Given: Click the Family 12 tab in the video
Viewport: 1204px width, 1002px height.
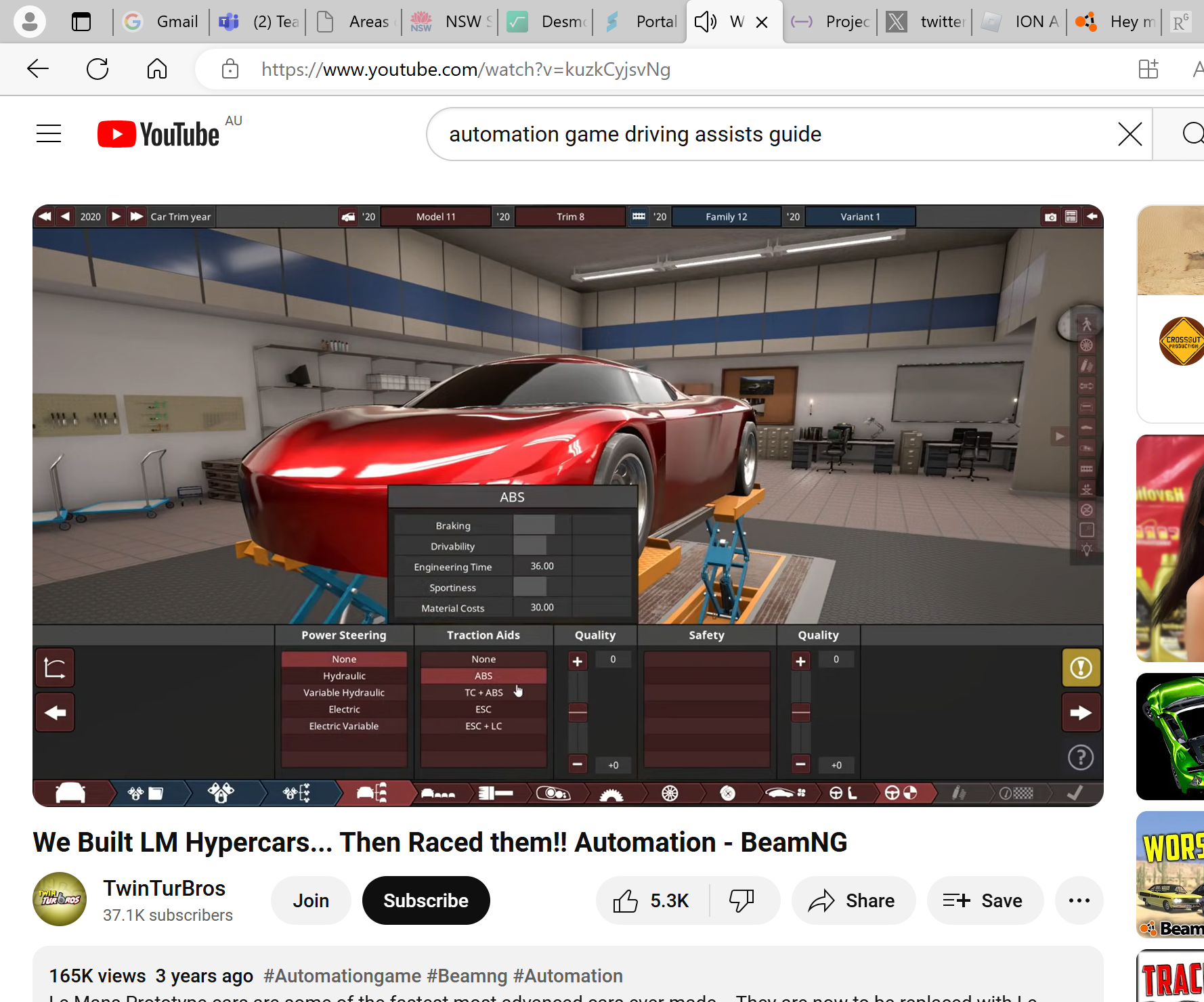Looking at the screenshot, I should click(727, 217).
